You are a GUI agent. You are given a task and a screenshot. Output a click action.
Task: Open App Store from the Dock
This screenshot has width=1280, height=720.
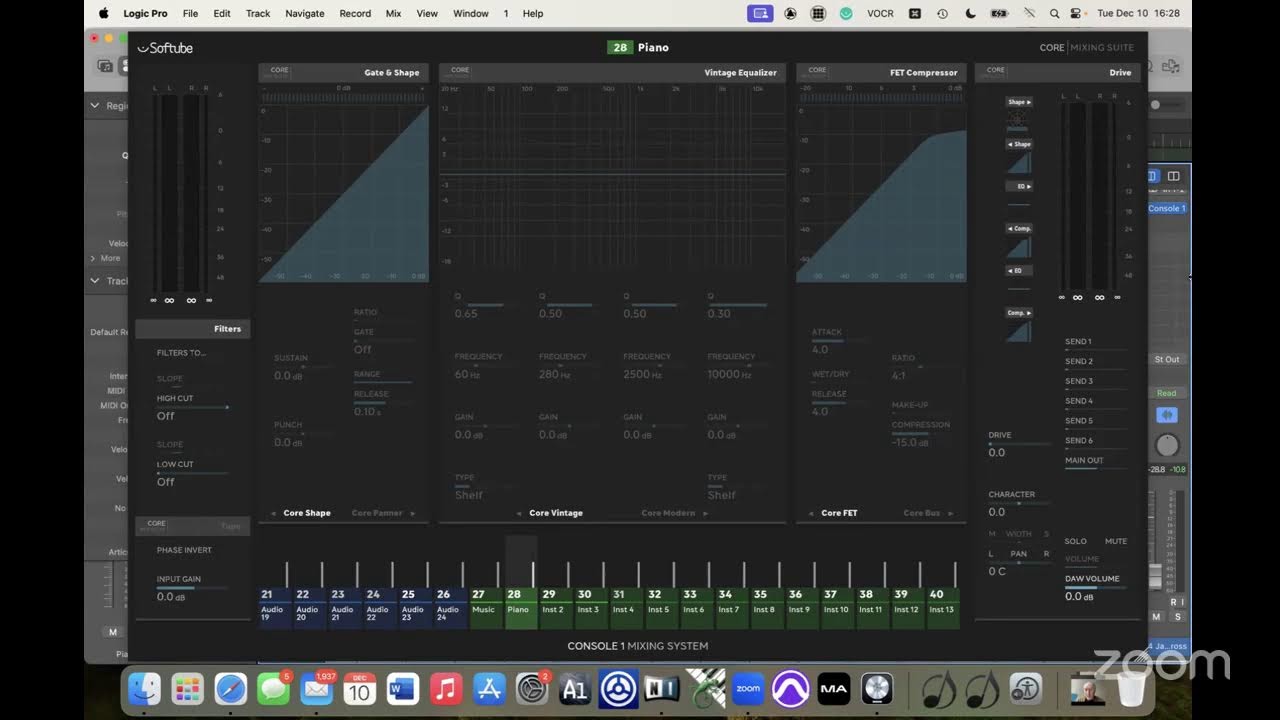(x=489, y=688)
